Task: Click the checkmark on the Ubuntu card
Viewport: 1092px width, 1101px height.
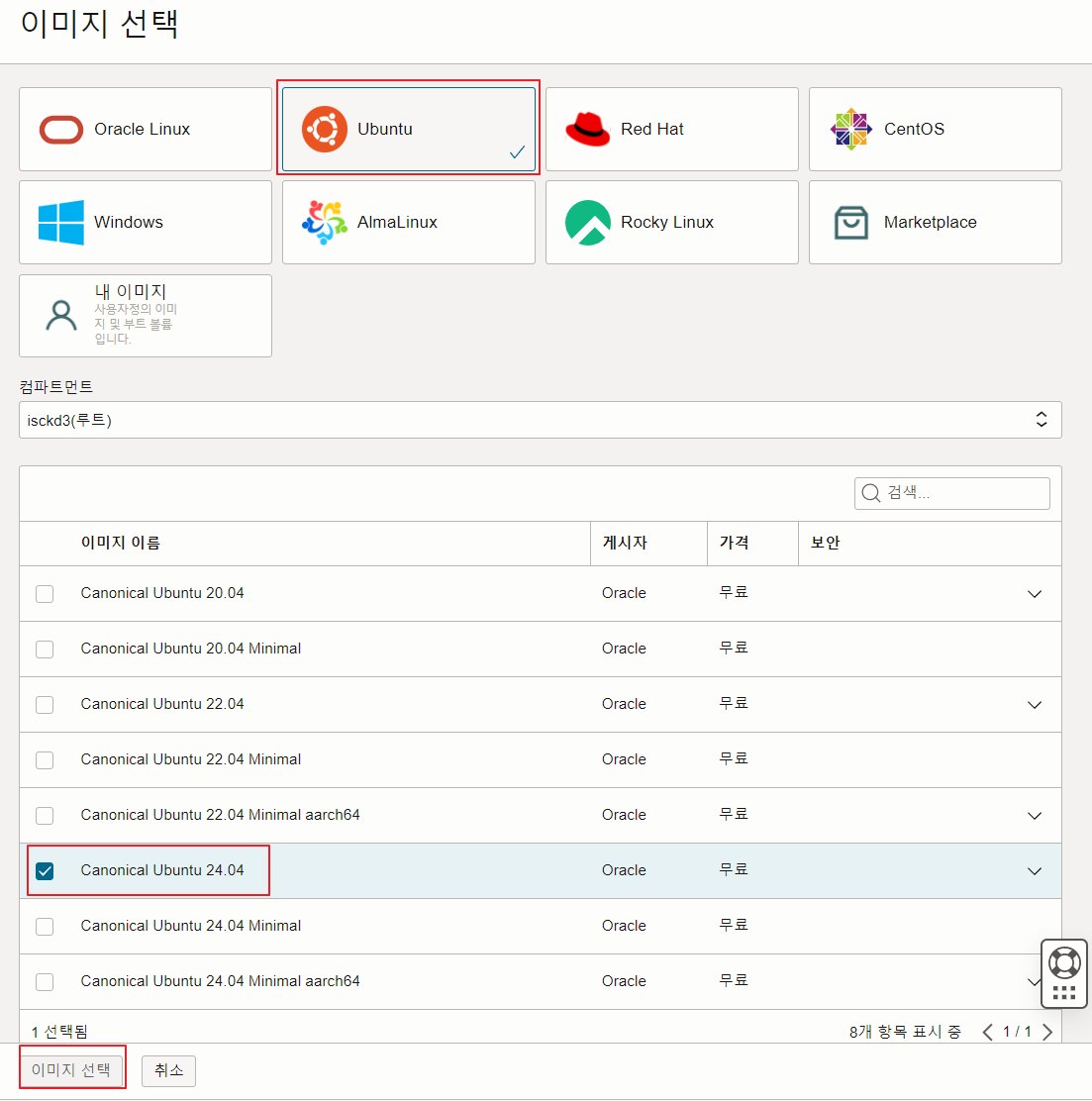Action: pos(518,151)
